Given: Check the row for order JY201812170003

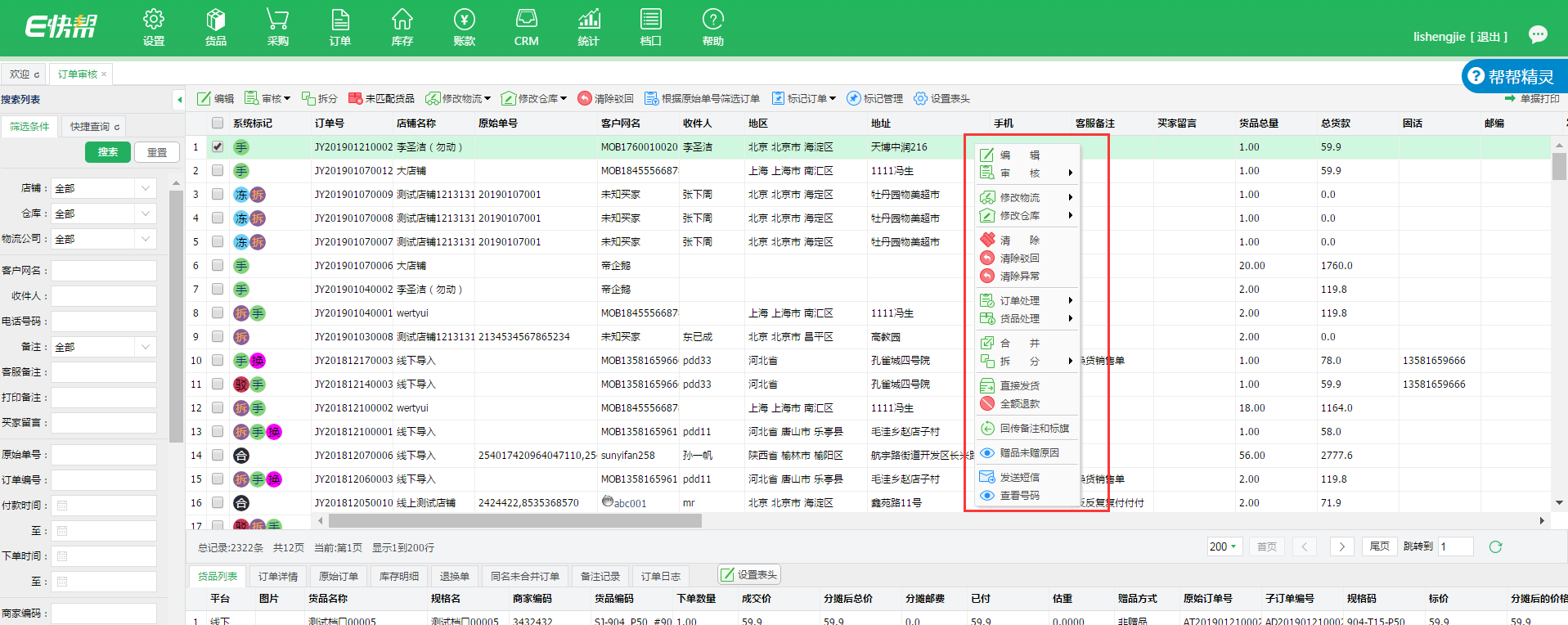Looking at the screenshot, I should point(218,360).
